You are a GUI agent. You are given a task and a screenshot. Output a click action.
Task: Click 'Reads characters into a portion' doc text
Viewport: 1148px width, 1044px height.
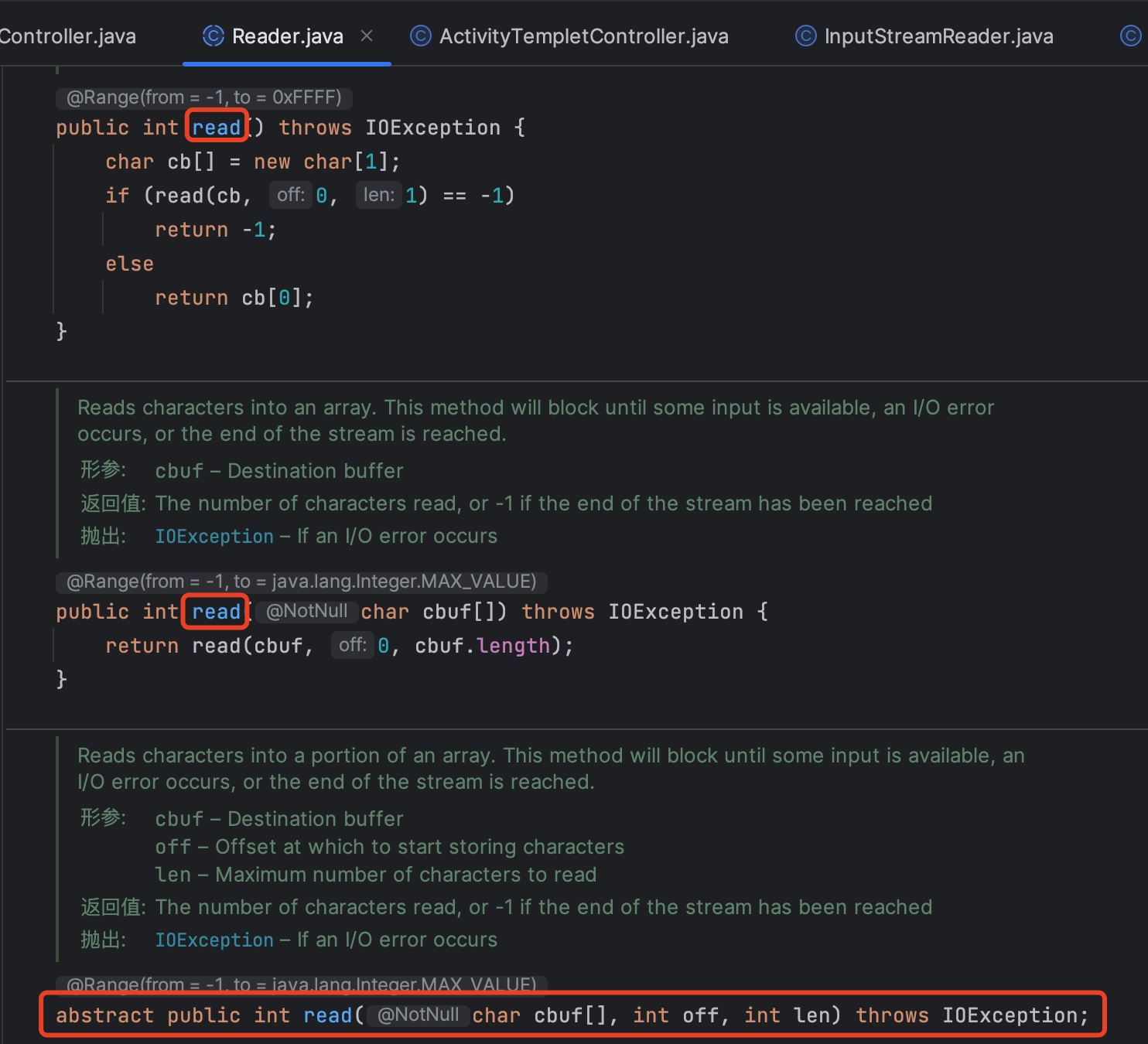coord(285,756)
